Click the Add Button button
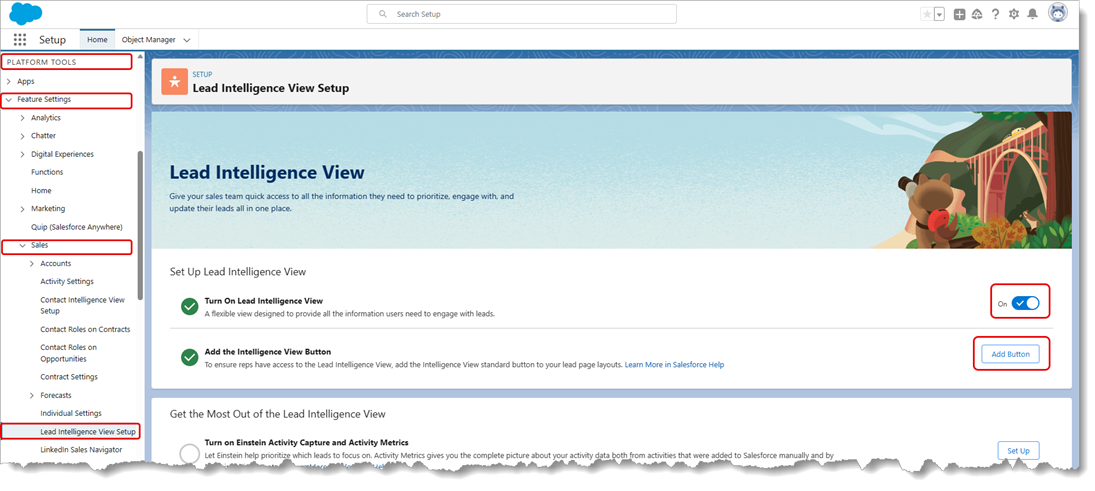Image resolution: width=1095 pixels, height=491 pixels. click(x=1011, y=354)
